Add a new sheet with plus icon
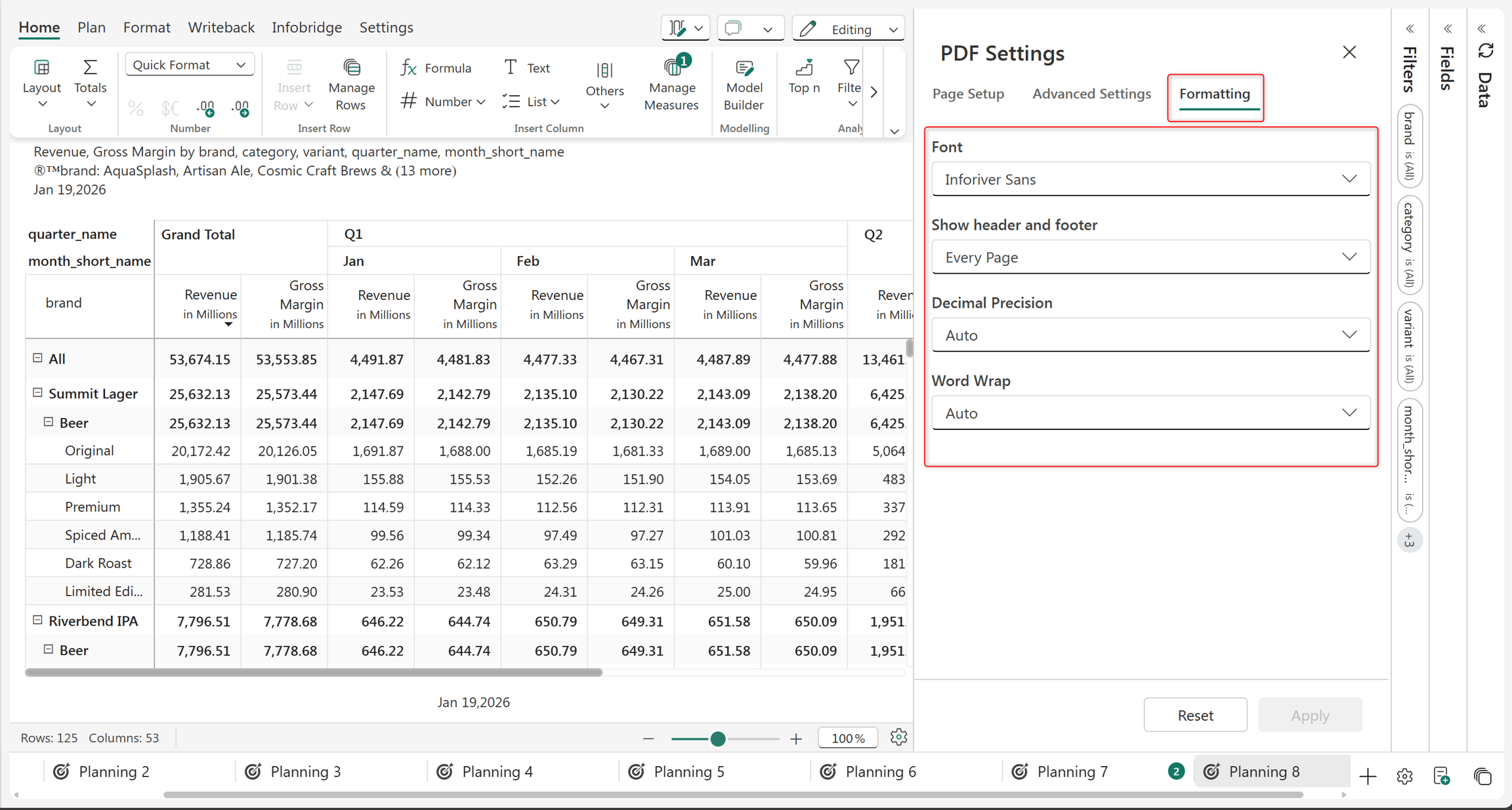This screenshot has width=1512, height=810. (x=1368, y=776)
